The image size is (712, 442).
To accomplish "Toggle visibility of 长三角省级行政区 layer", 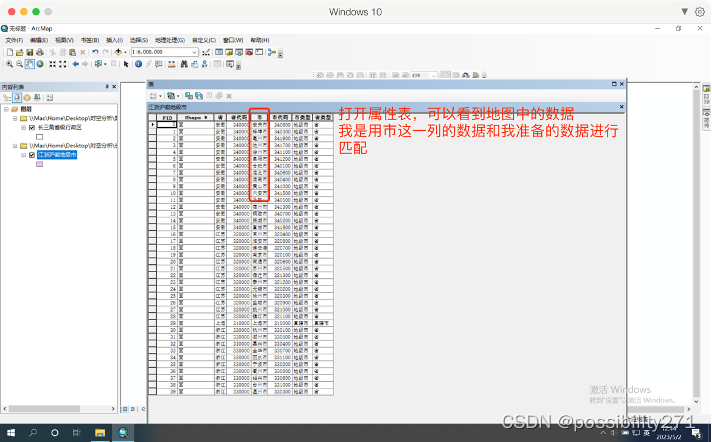I will (x=32, y=128).
